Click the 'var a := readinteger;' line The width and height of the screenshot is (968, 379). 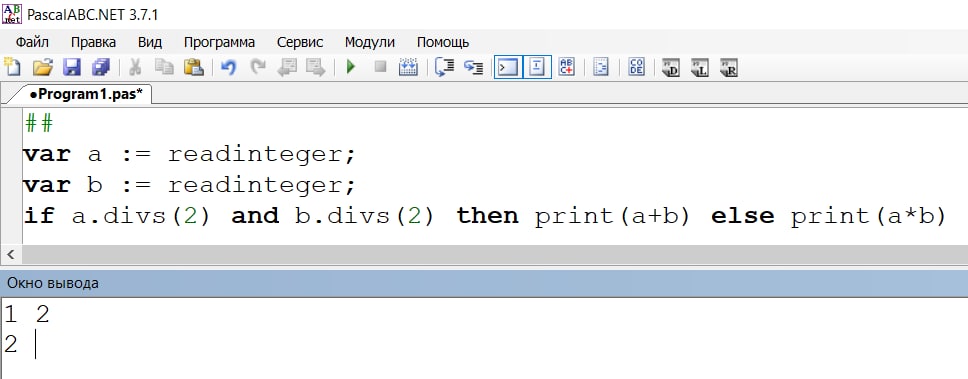point(190,154)
